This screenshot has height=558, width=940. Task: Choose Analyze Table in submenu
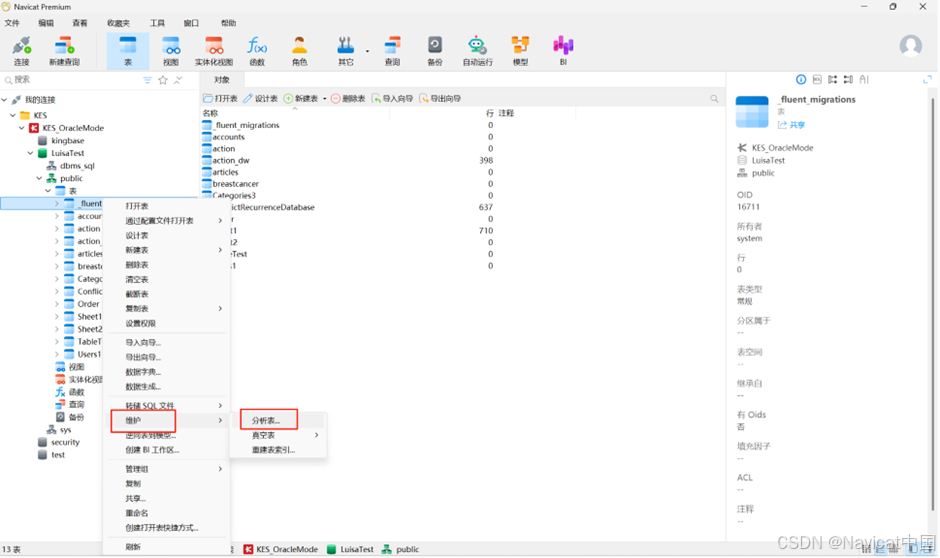[x=278, y=420]
